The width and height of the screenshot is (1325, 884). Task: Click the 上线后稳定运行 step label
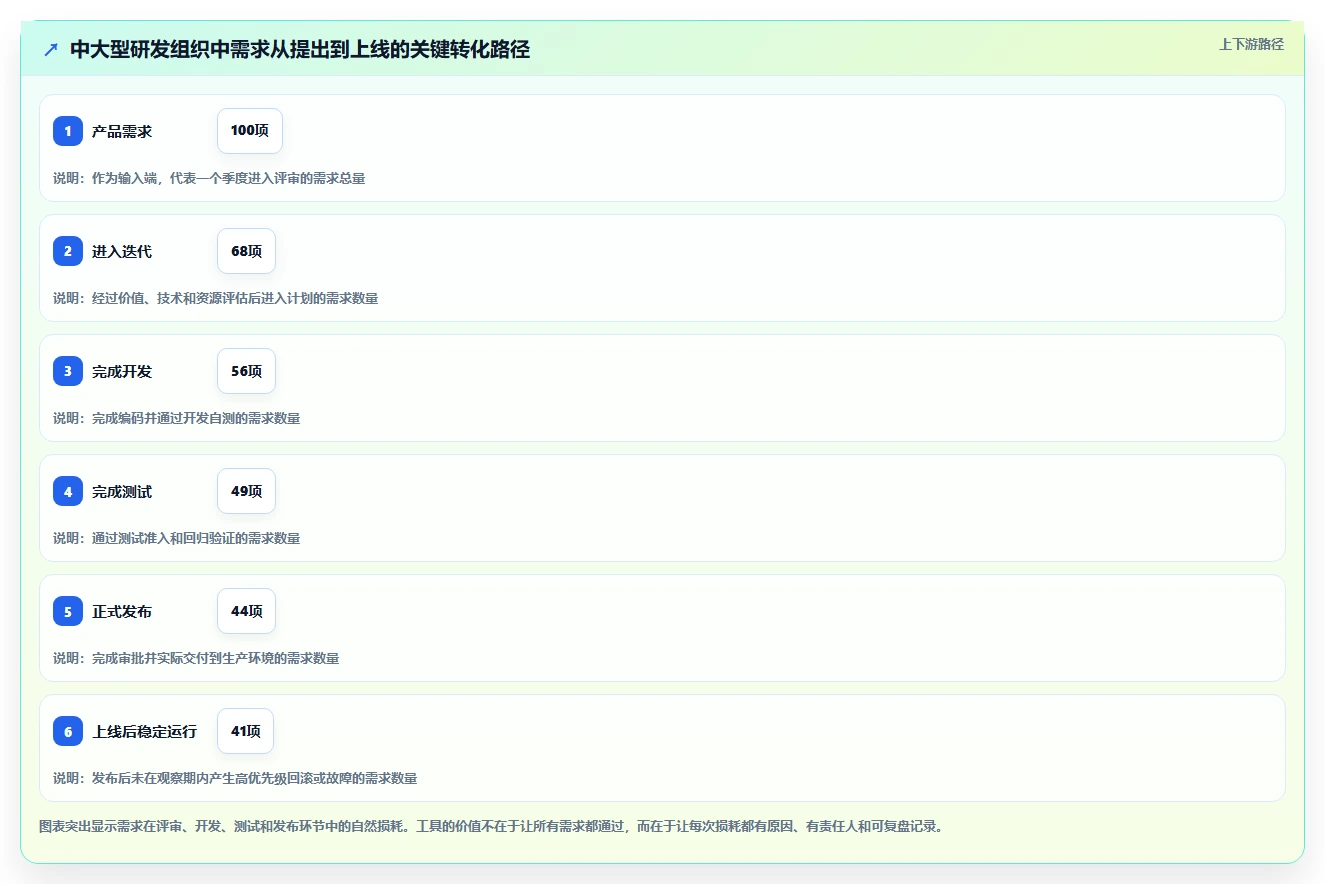click(x=145, y=731)
